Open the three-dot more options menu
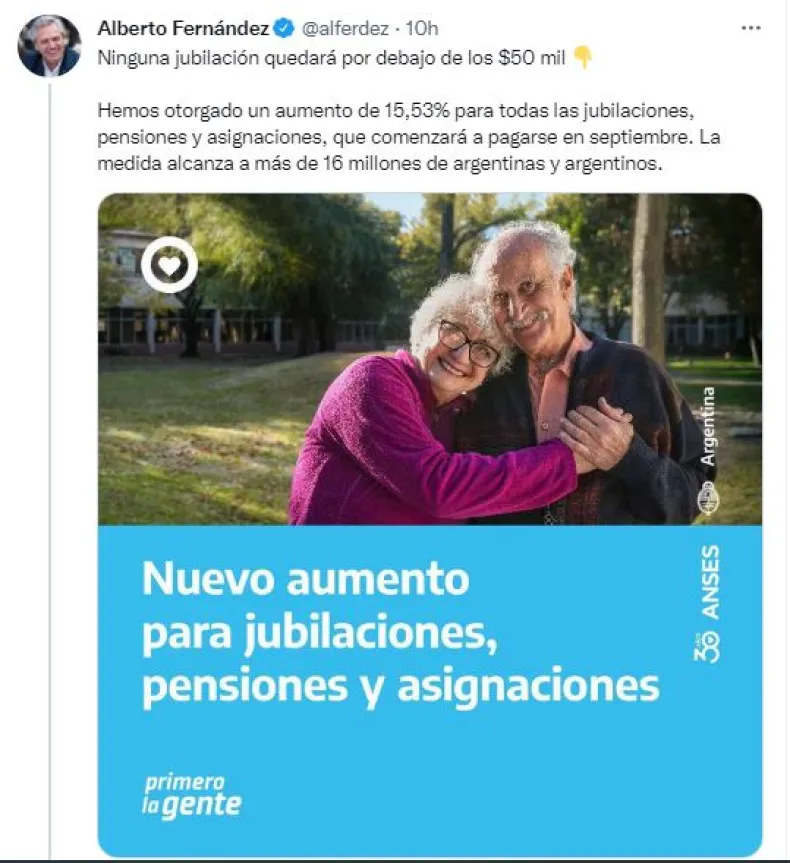The width and height of the screenshot is (790, 863). point(751,28)
